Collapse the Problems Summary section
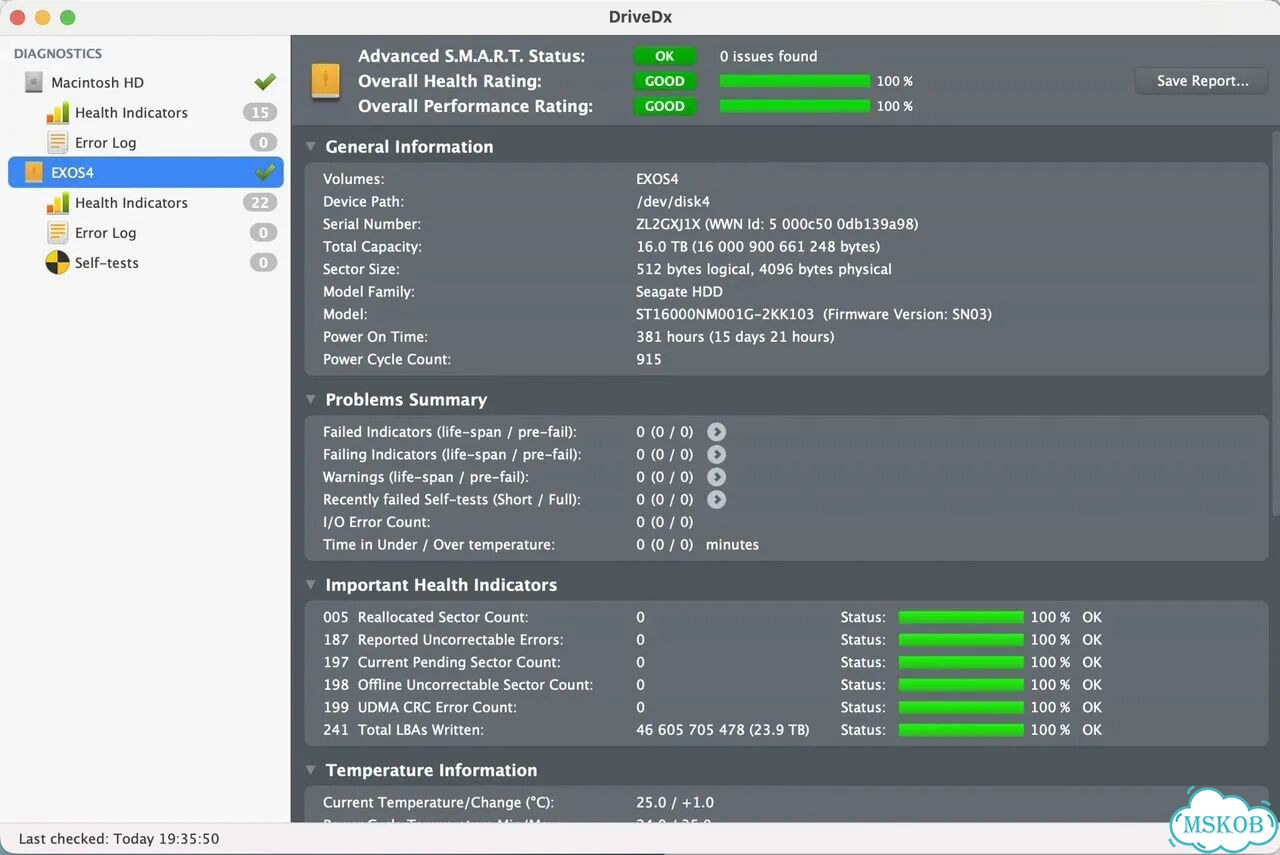 tap(311, 400)
